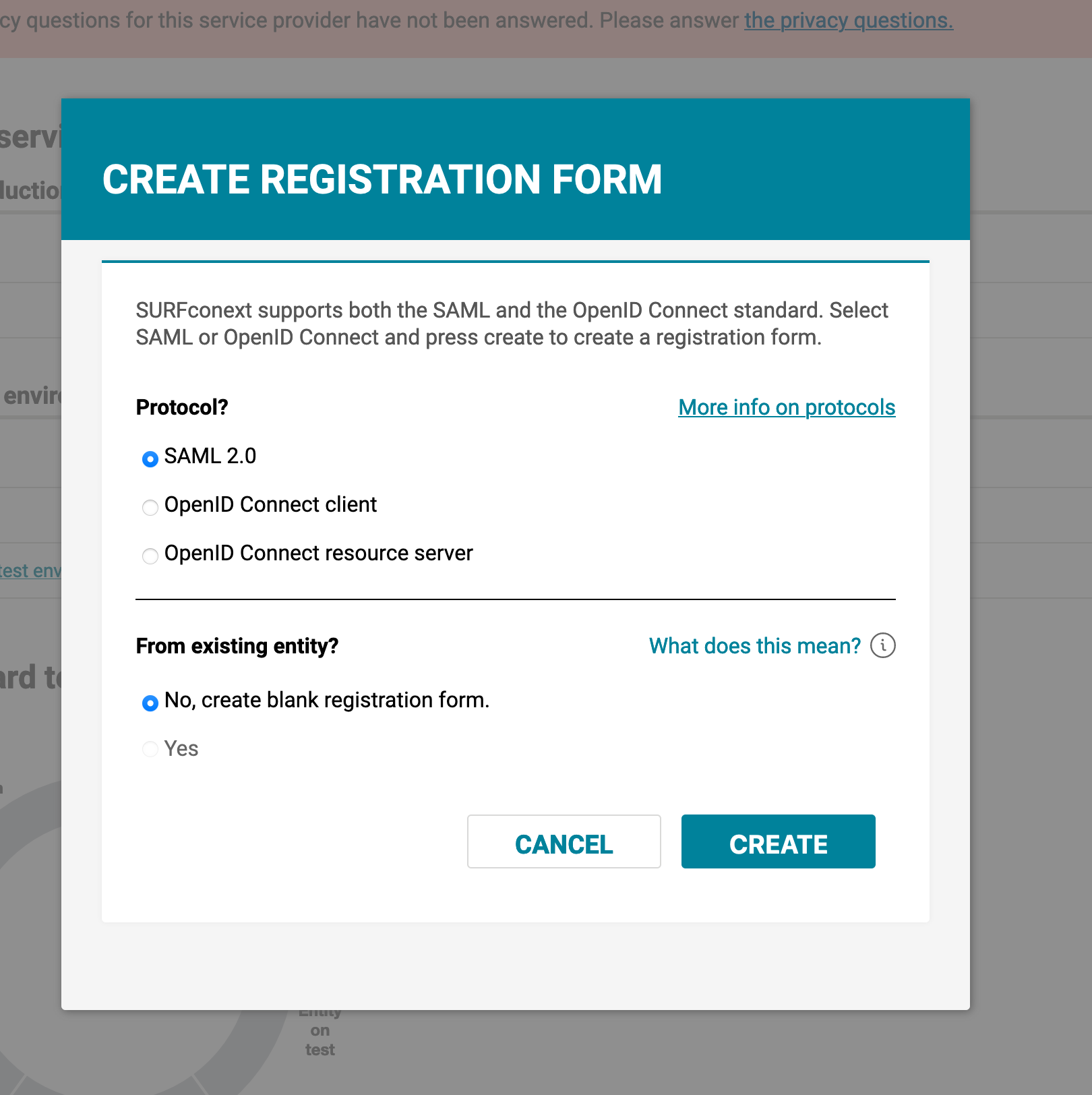This screenshot has width=1092, height=1095.
Task: Click the Yes label text
Action: pyautogui.click(x=181, y=748)
